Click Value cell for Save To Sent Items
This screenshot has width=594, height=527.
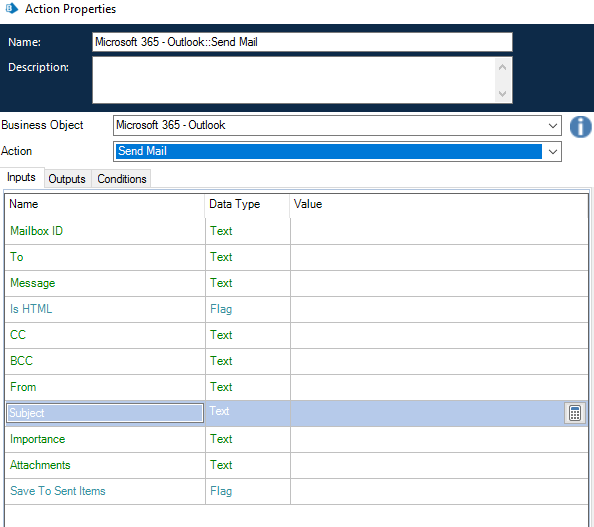click(439, 491)
